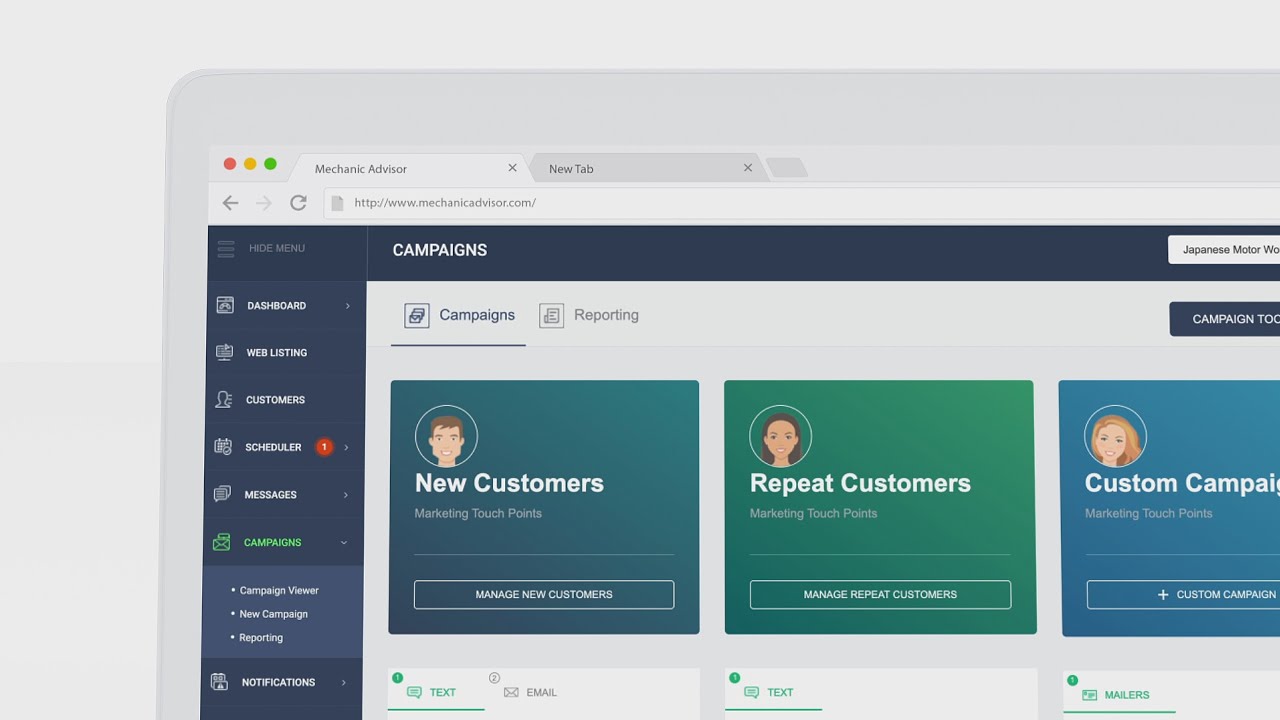
Task: Click the Customers person icon
Action: coord(224,399)
